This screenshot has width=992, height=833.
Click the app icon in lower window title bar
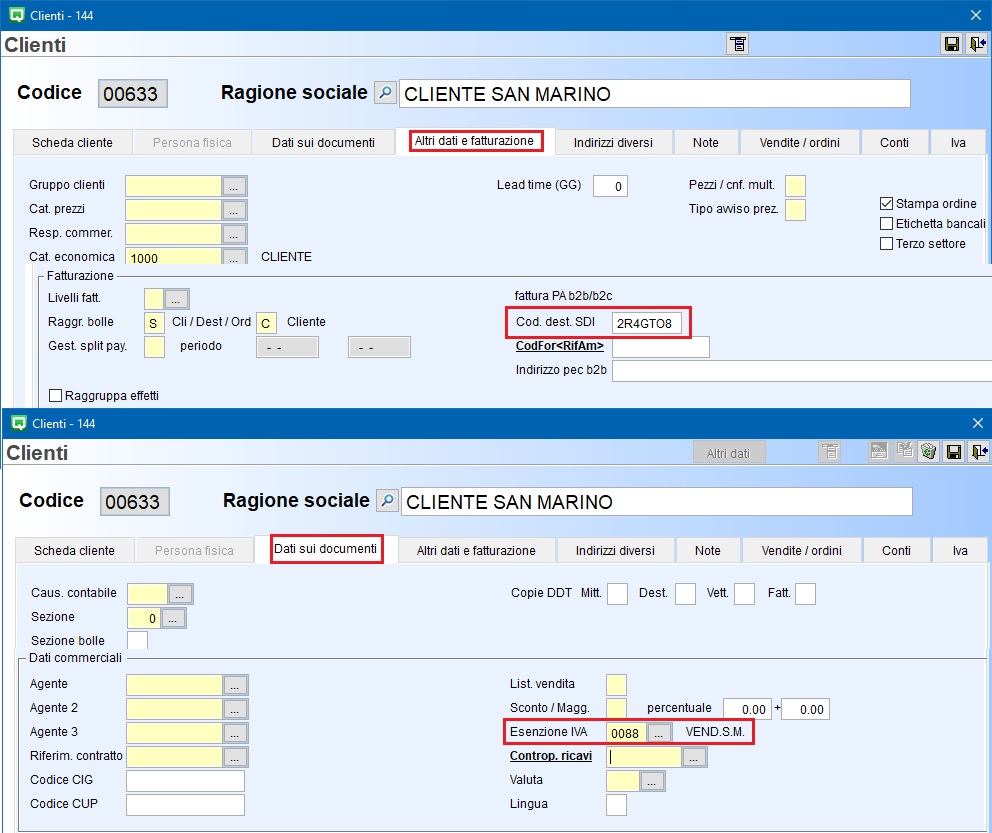pyautogui.click(x=19, y=423)
